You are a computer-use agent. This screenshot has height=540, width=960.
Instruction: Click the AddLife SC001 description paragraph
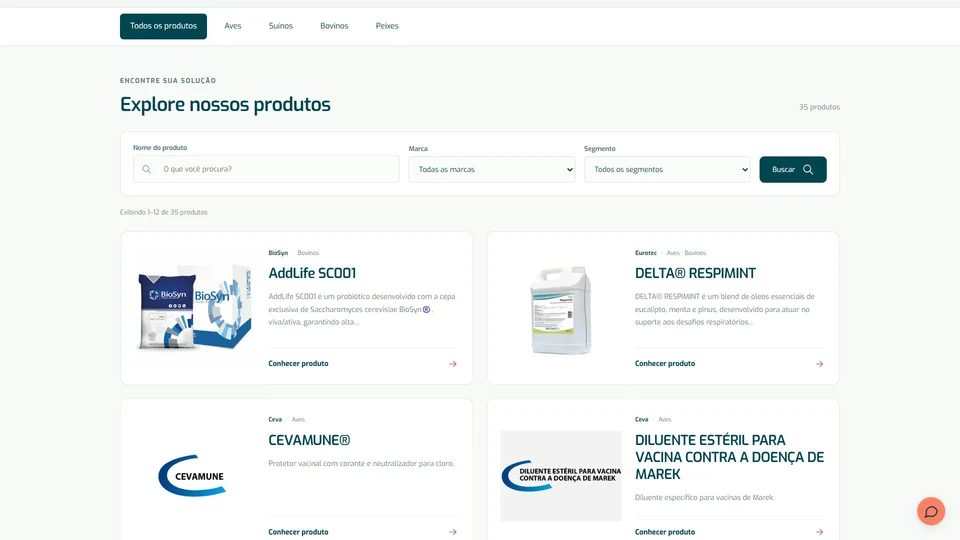click(362, 309)
